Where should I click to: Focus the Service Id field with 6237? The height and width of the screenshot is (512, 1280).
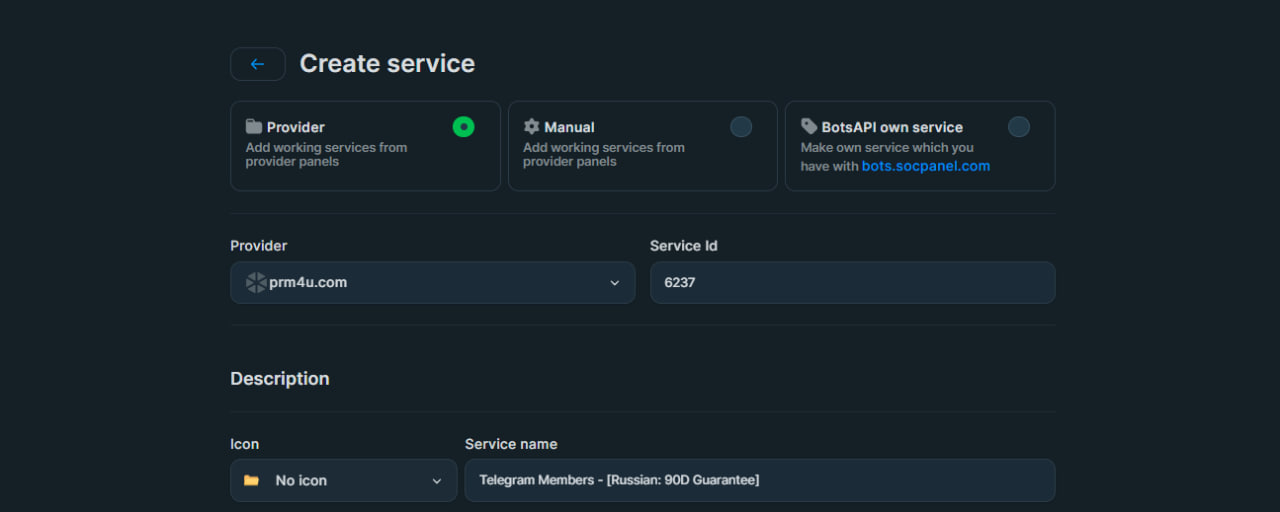click(852, 283)
